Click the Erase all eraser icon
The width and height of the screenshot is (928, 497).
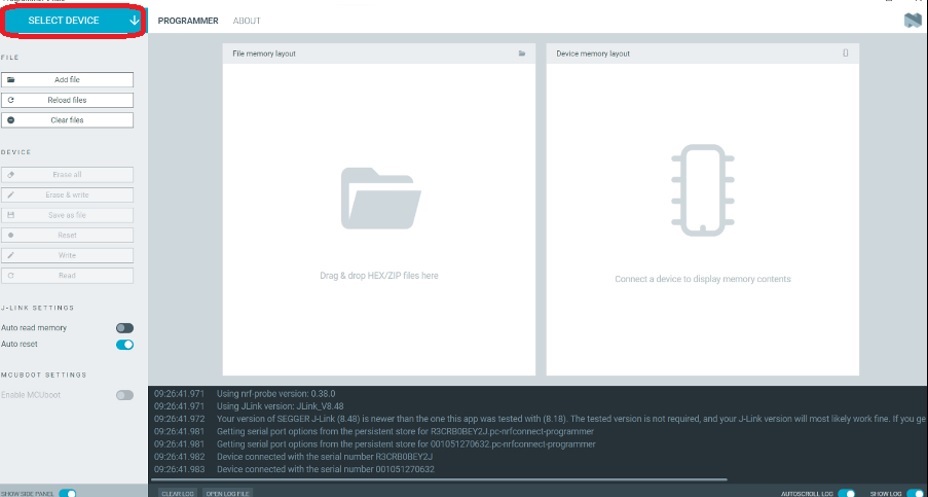click(11, 175)
